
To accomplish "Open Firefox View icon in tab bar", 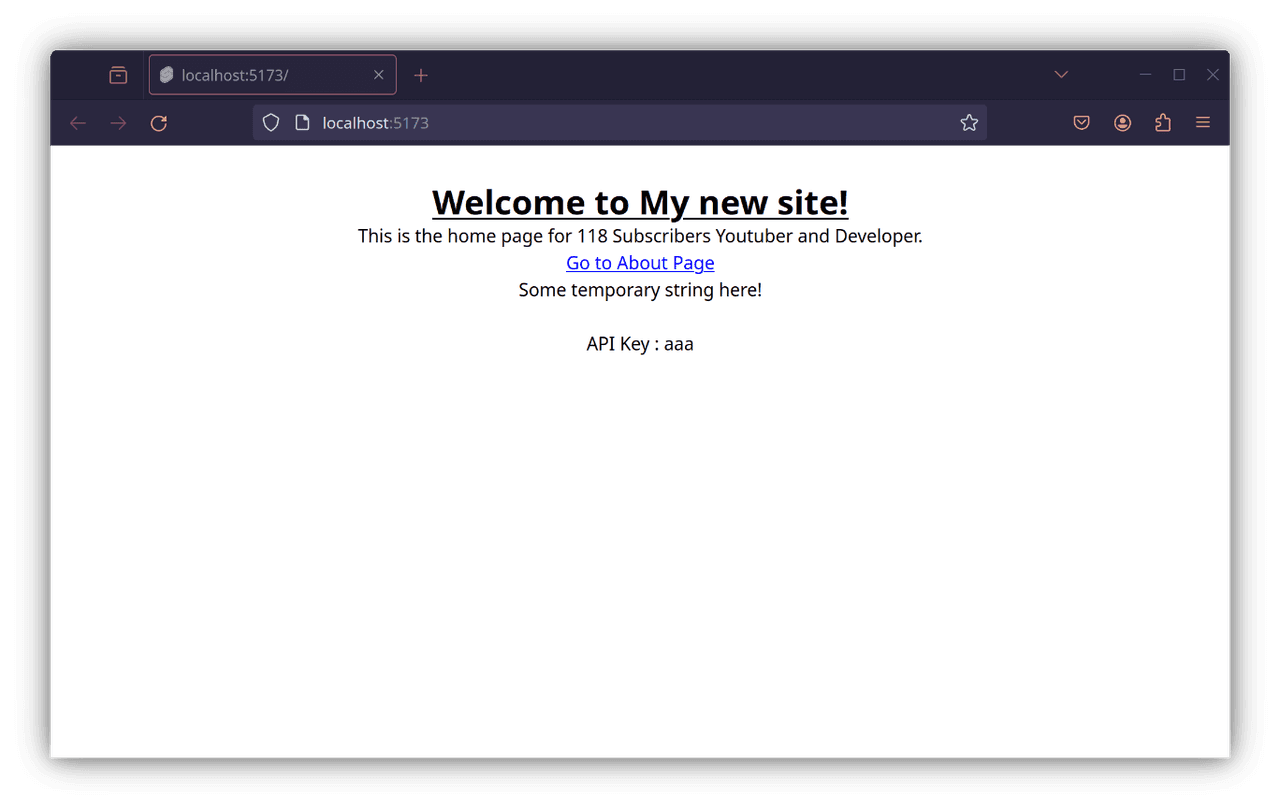I will (118, 75).
